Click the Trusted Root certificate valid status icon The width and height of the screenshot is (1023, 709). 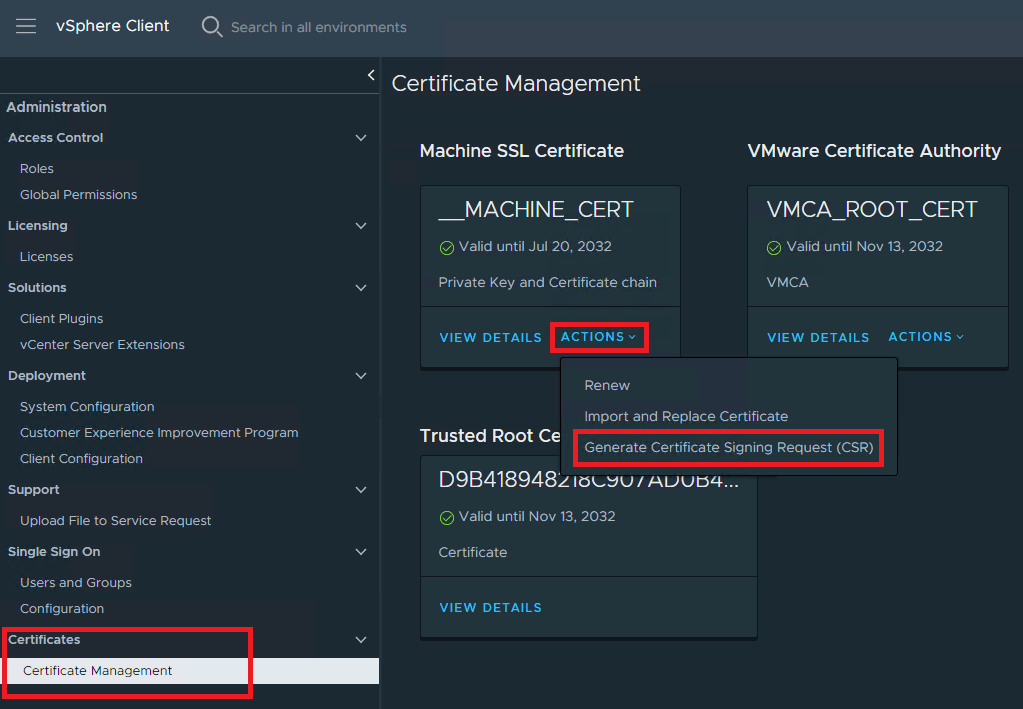[x=446, y=517]
